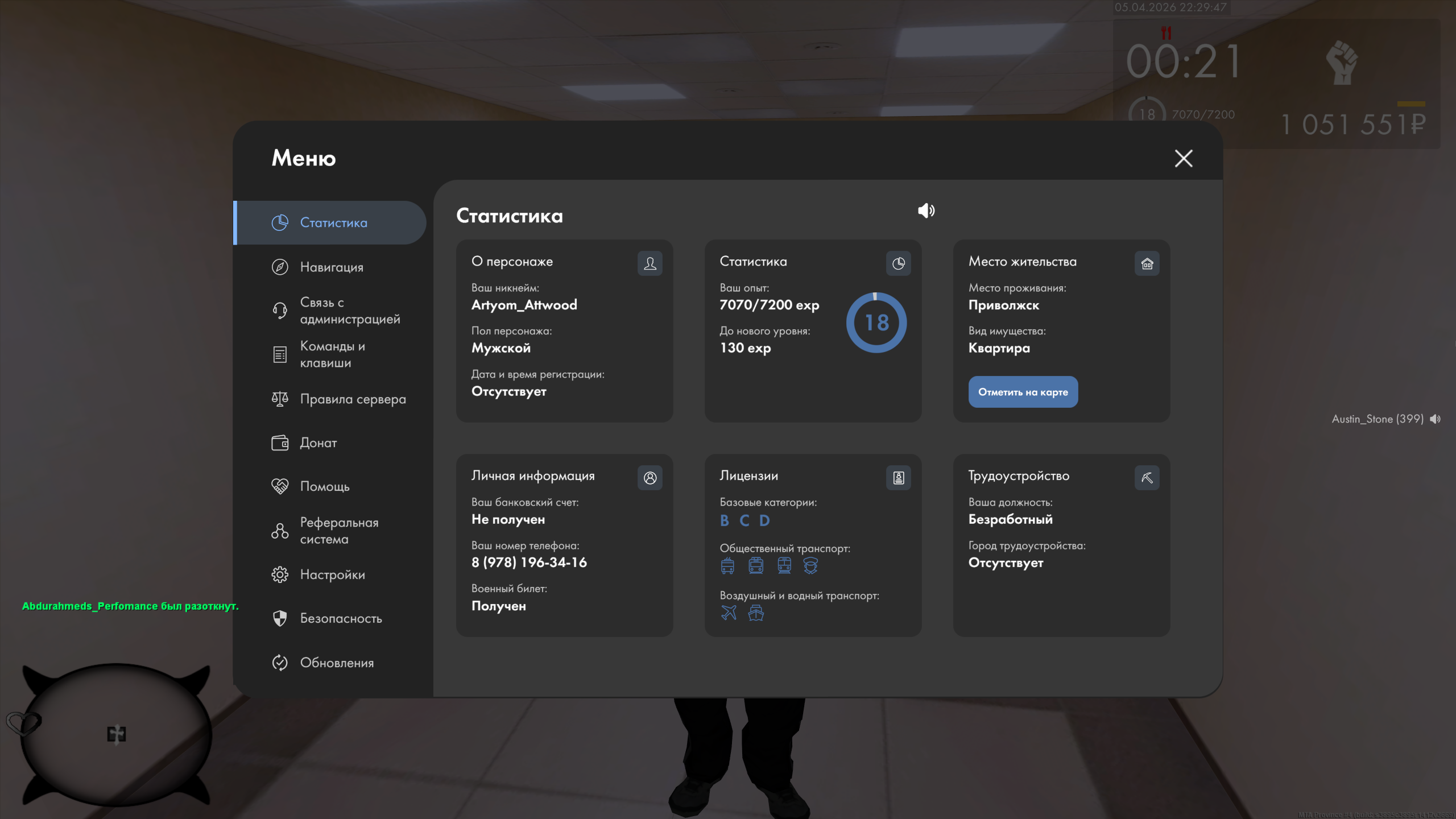Viewport: 1456px width, 819px height.
Task: Open the Донат wallet section
Action: click(x=318, y=442)
